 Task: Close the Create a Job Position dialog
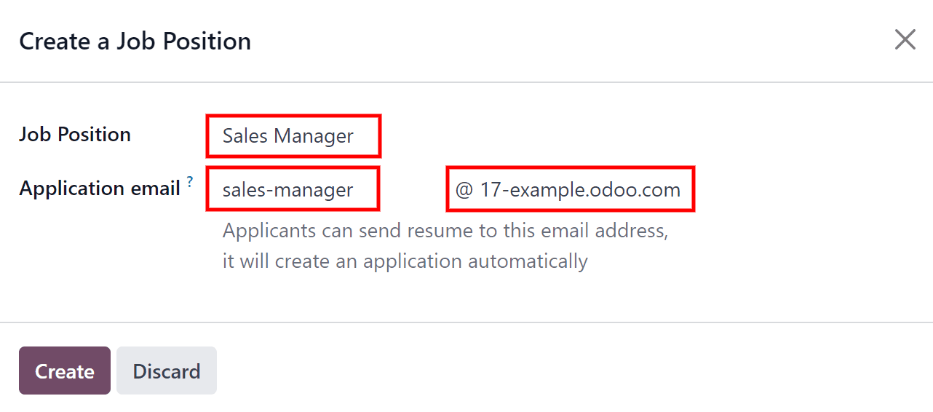[904, 40]
